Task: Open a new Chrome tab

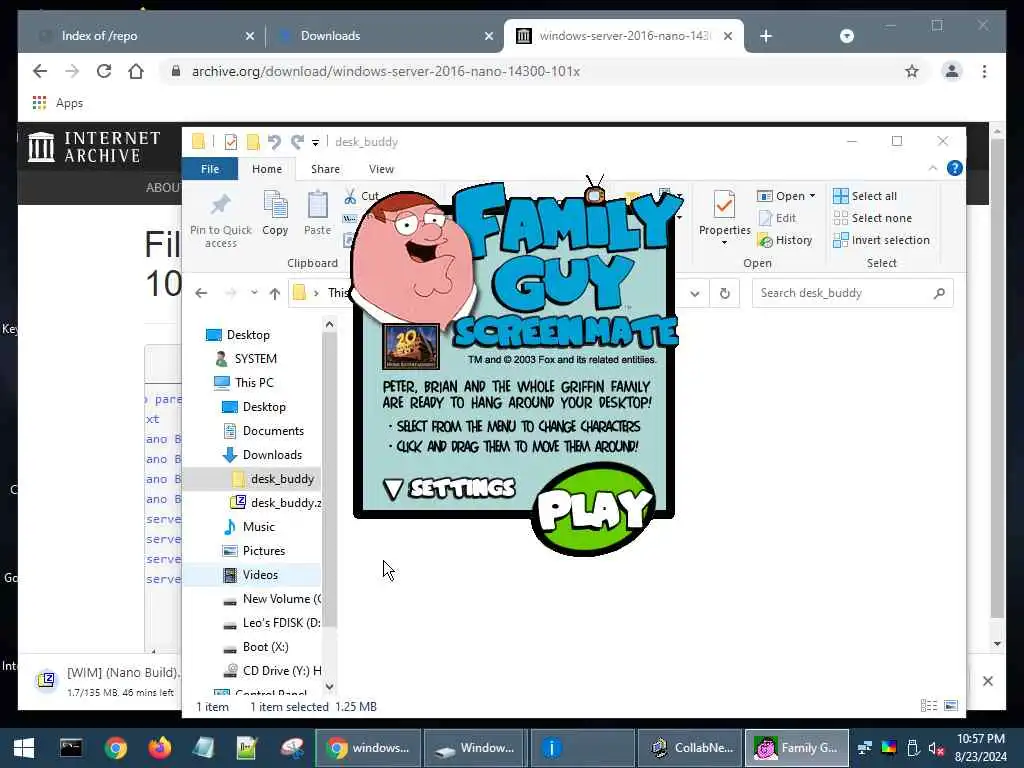Action: pos(766,37)
